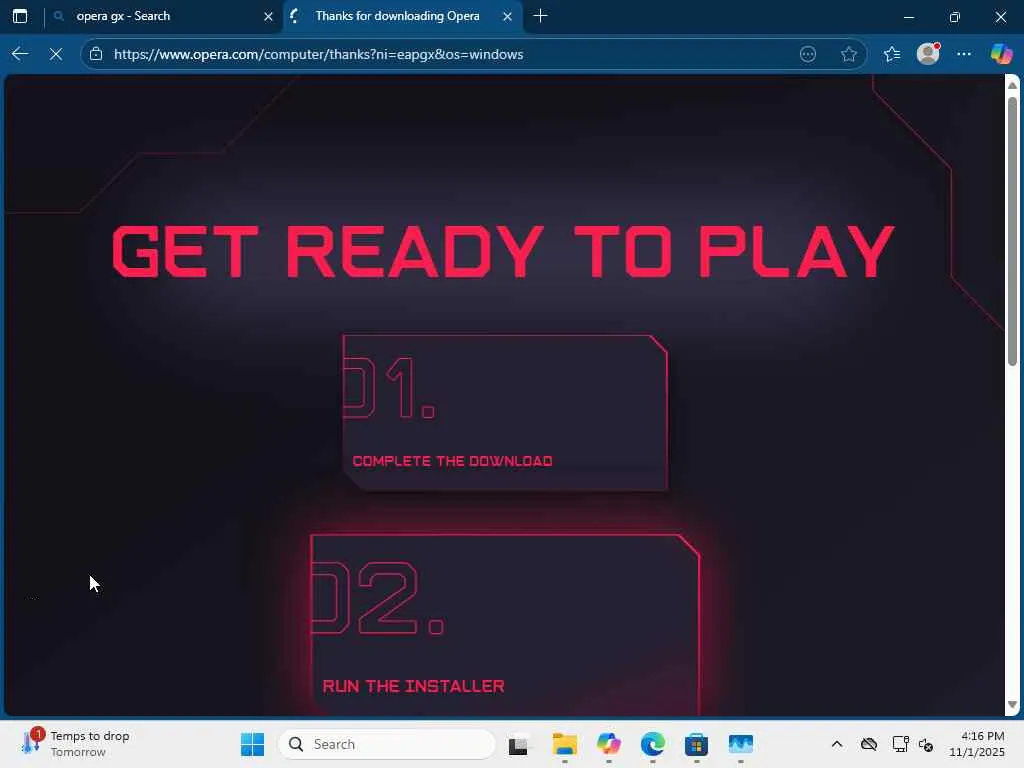
Task: Open Settings and more ellipsis menu
Action: coord(964,54)
